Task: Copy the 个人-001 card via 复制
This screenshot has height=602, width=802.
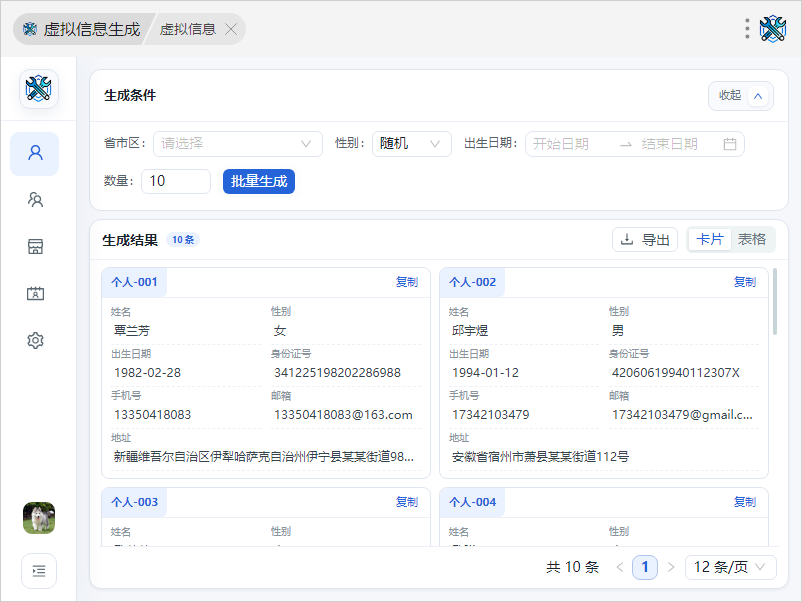Action: tap(407, 282)
